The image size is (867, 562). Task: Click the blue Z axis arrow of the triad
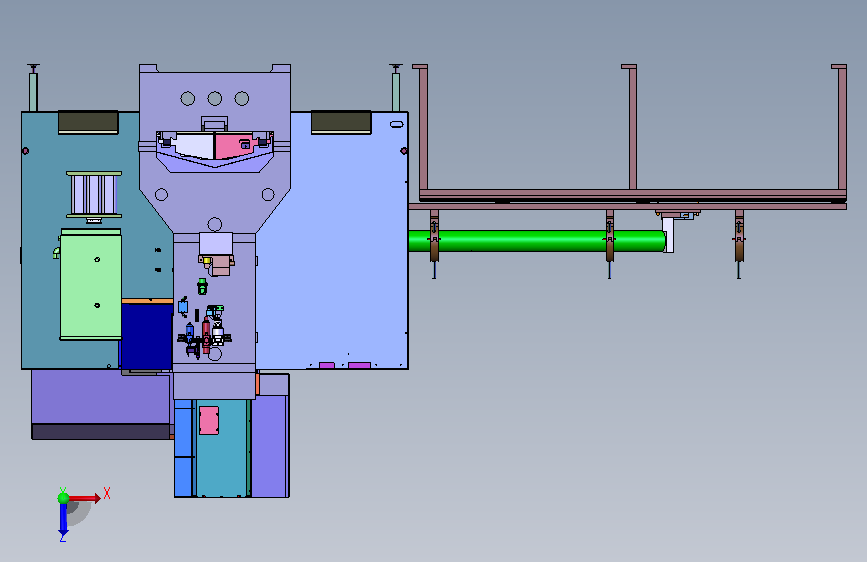pyautogui.click(x=63, y=520)
